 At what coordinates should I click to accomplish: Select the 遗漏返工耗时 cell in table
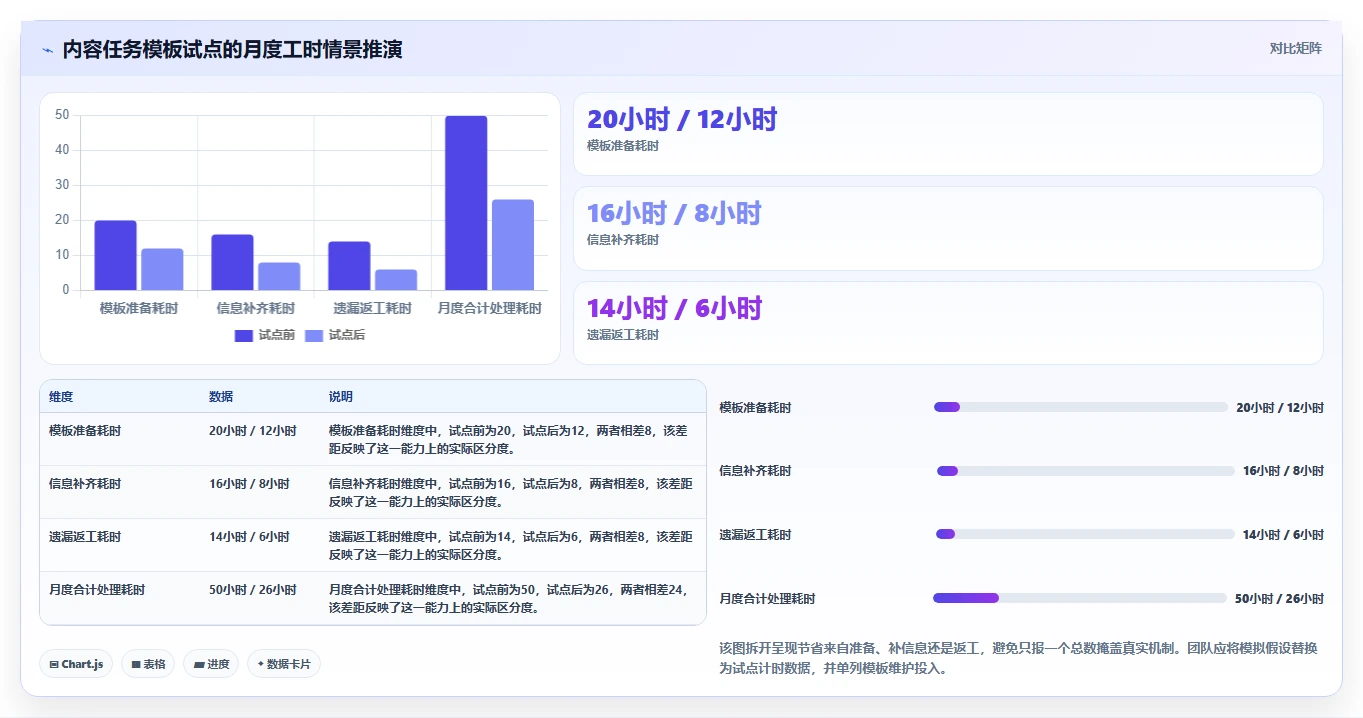(85, 537)
